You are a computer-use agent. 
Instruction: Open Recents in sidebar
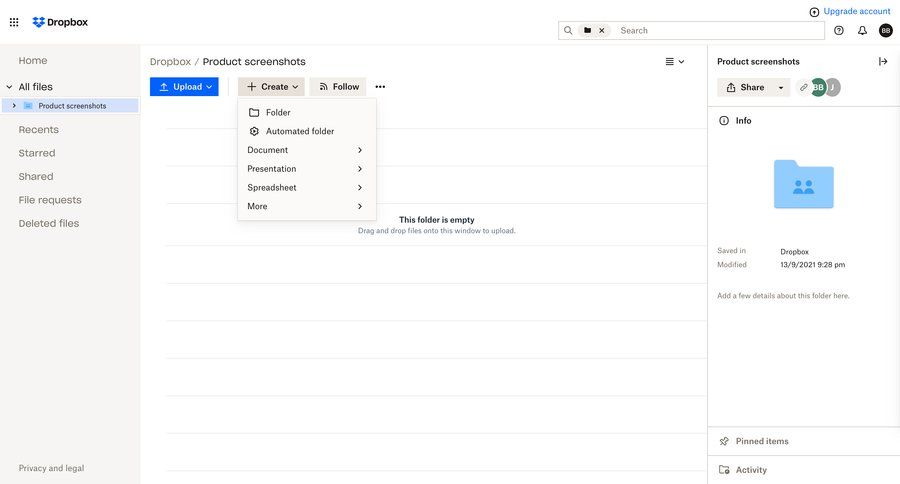(x=38, y=130)
